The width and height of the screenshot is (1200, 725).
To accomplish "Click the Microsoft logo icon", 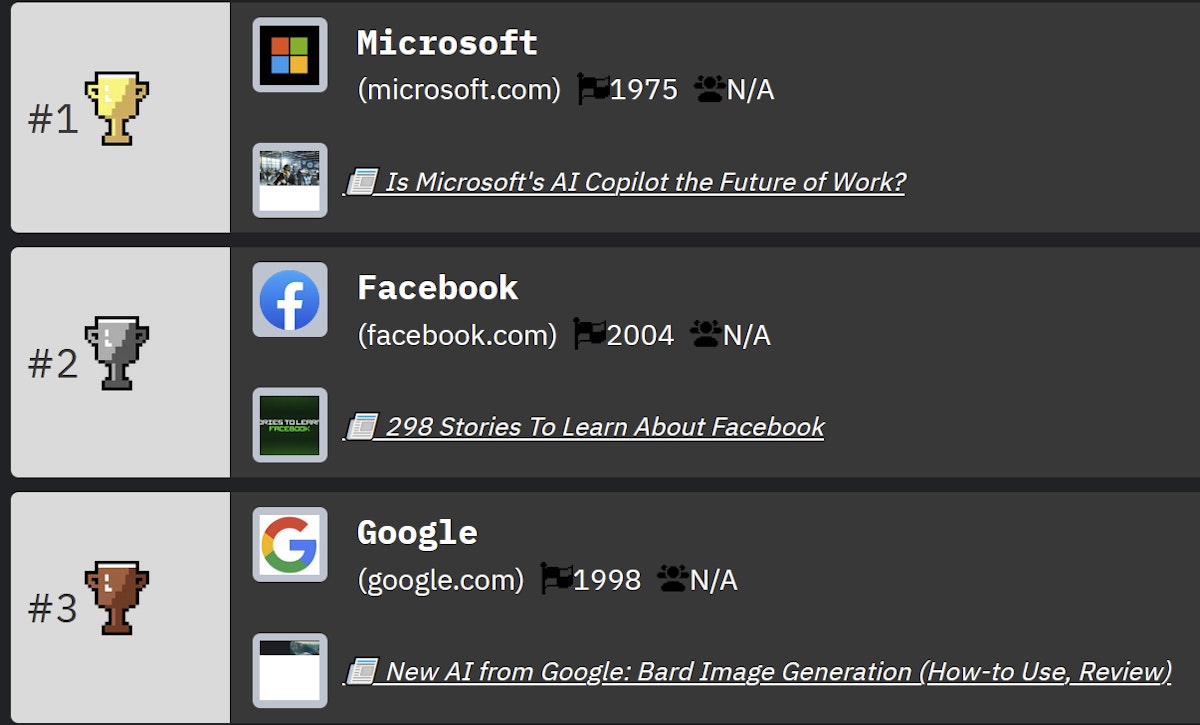I will pyautogui.click(x=289, y=55).
